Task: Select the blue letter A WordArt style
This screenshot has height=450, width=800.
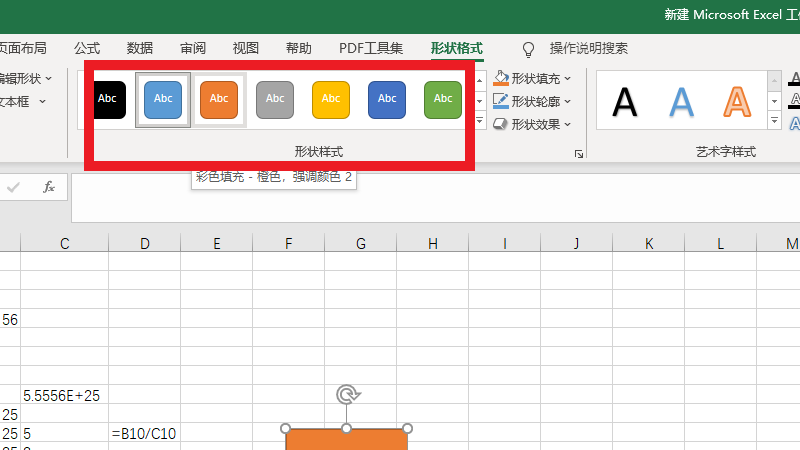Action: pos(681,101)
